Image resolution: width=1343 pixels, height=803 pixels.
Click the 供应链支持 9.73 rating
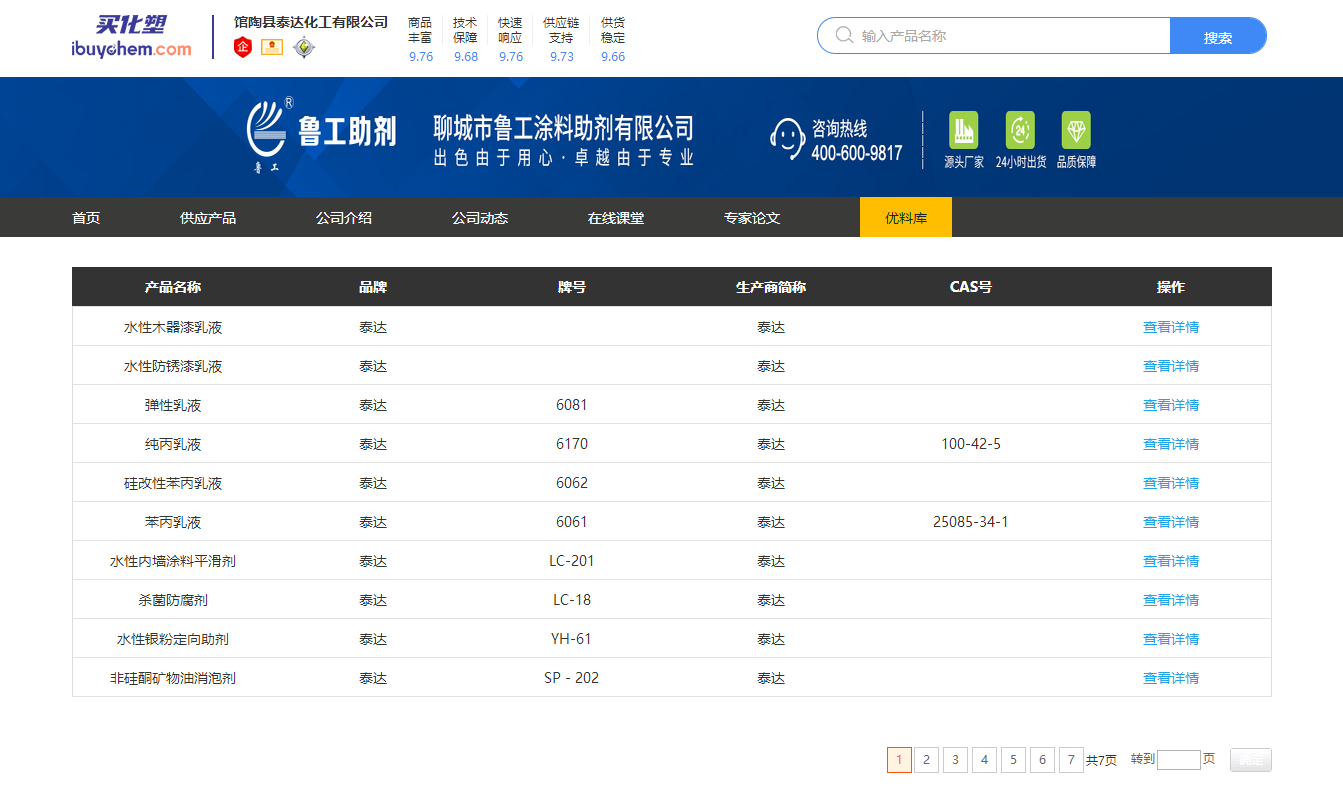561,39
